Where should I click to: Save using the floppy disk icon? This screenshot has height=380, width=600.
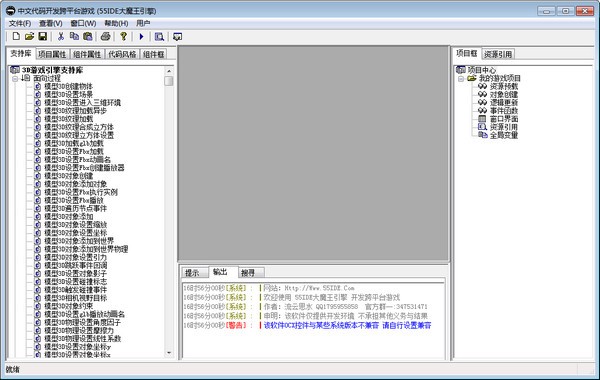[42, 36]
